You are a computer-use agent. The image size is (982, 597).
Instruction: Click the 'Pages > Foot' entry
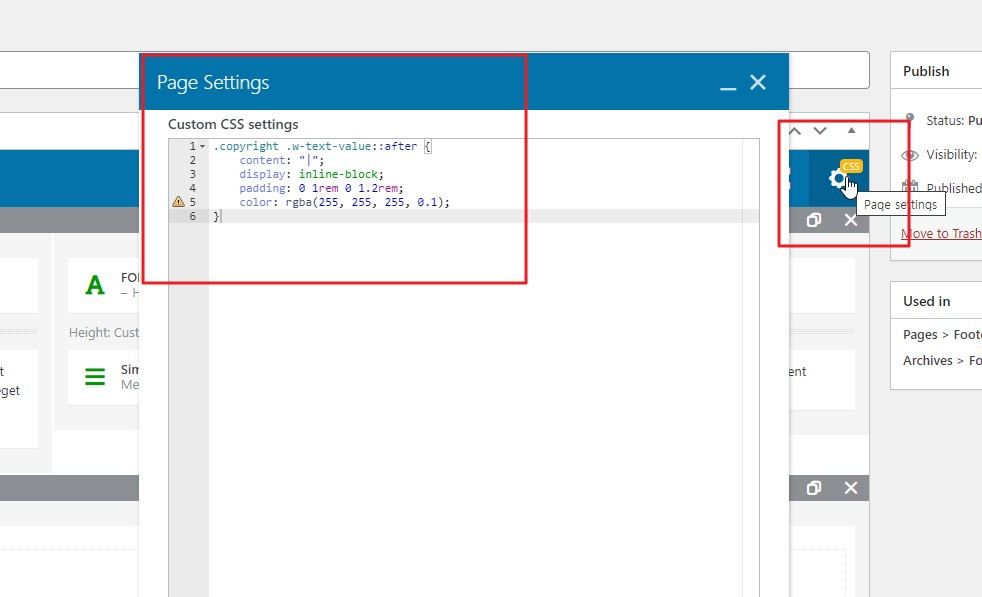tap(942, 335)
